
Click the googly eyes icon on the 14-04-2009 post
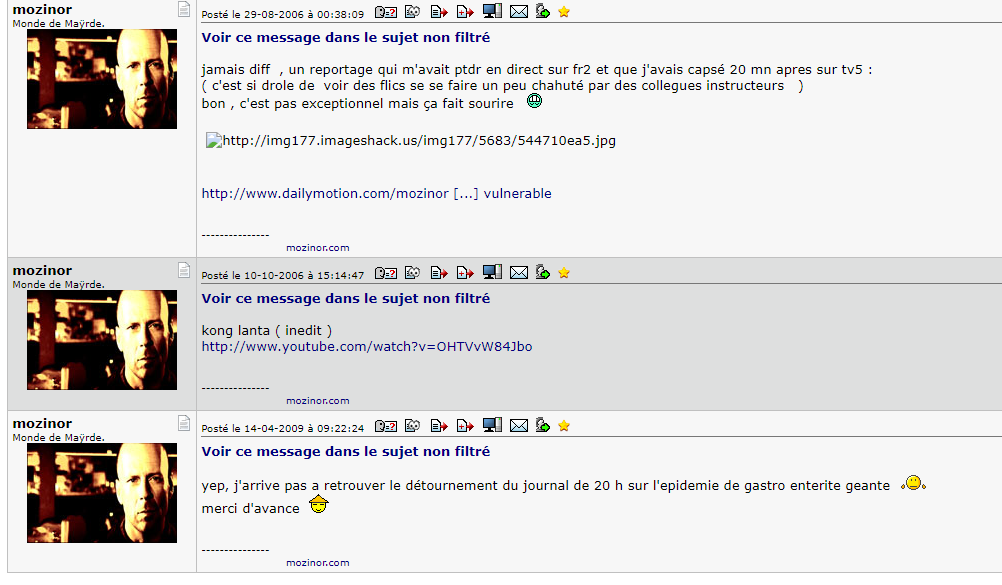[412, 426]
